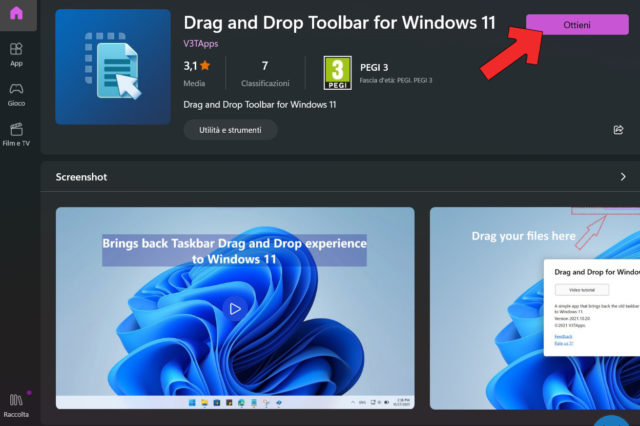Click 'Fascia d'età: PEGI. PEGI 3' text
This screenshot has width=640, height=426.
click(x=396, y=80)
